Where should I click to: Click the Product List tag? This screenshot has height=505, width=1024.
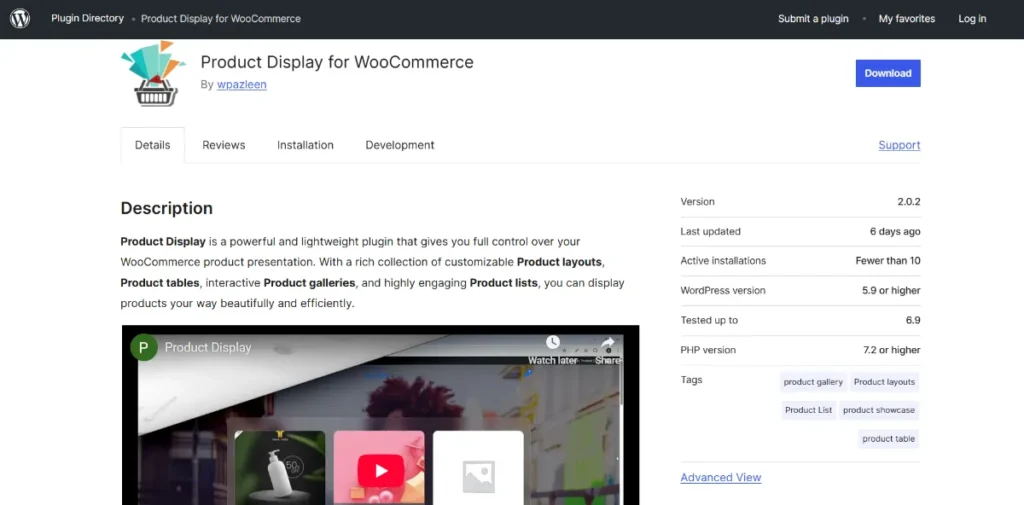coord(808,410)
